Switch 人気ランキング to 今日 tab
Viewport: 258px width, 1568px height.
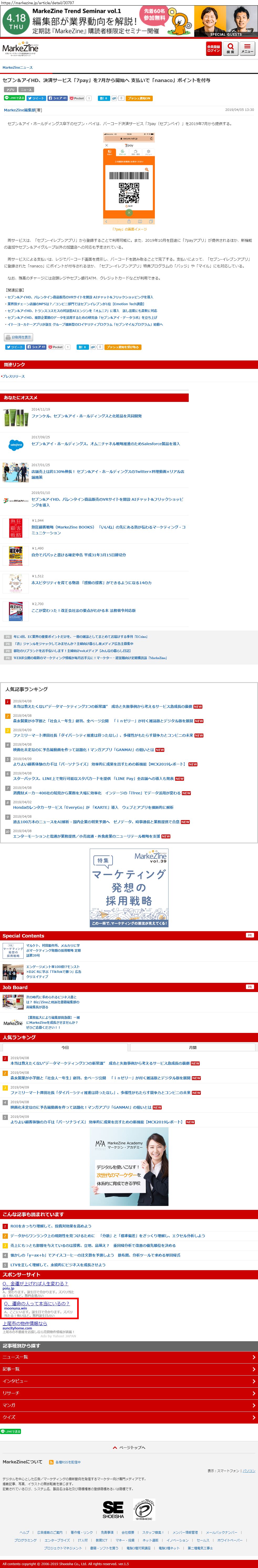pos(65,1048)
